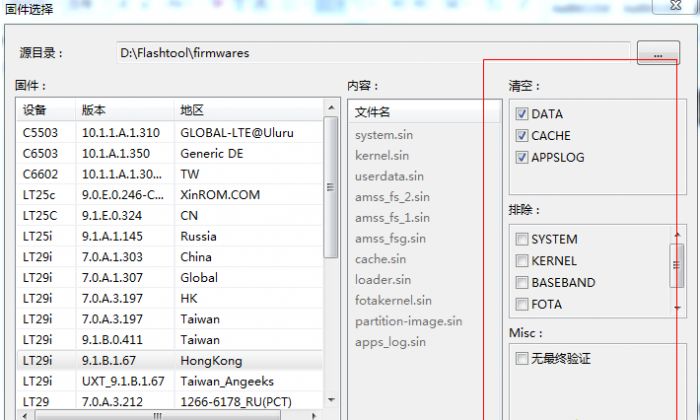
Task: Click left arrow of horizontal scrollbar
Action: pos(25,416)
